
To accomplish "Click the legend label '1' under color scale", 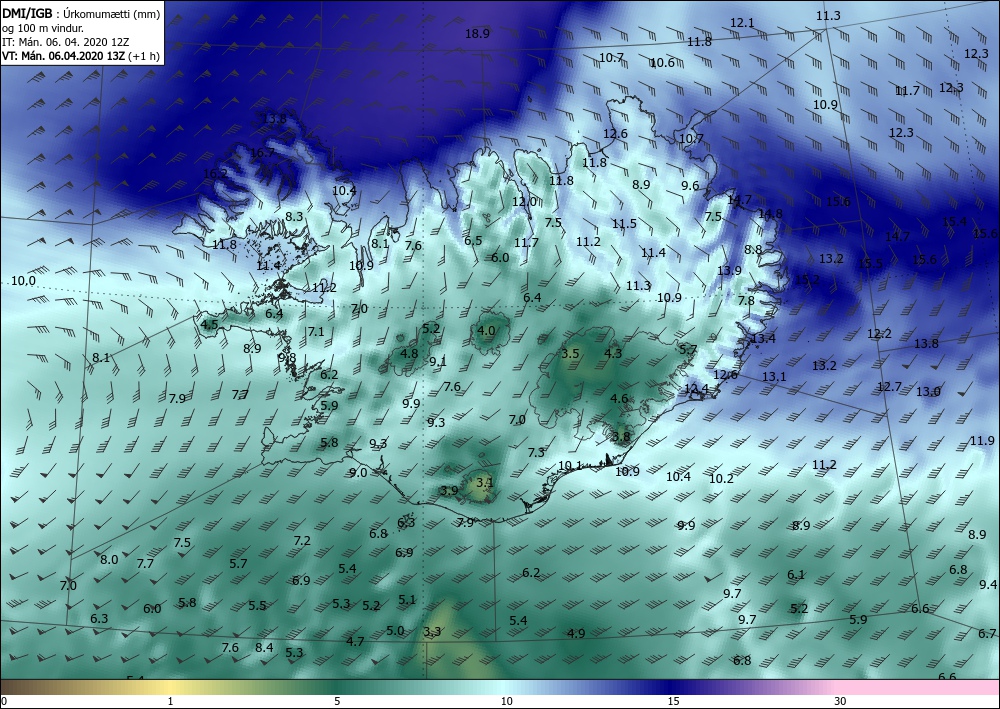I will tap(170, 701).
